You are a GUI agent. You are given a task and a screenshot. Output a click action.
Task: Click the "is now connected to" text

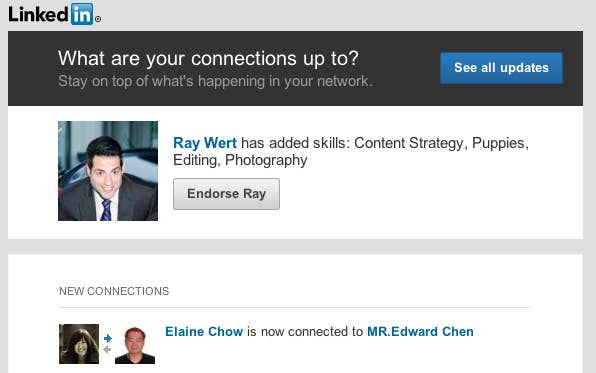[305, 332]
